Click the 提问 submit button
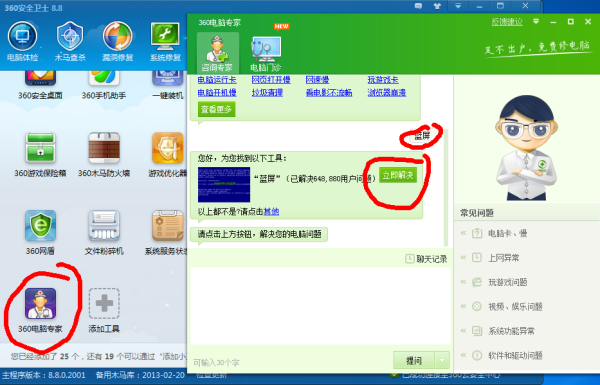The height and width of the screenshot is (385, 600). click(x=414, y=361)
